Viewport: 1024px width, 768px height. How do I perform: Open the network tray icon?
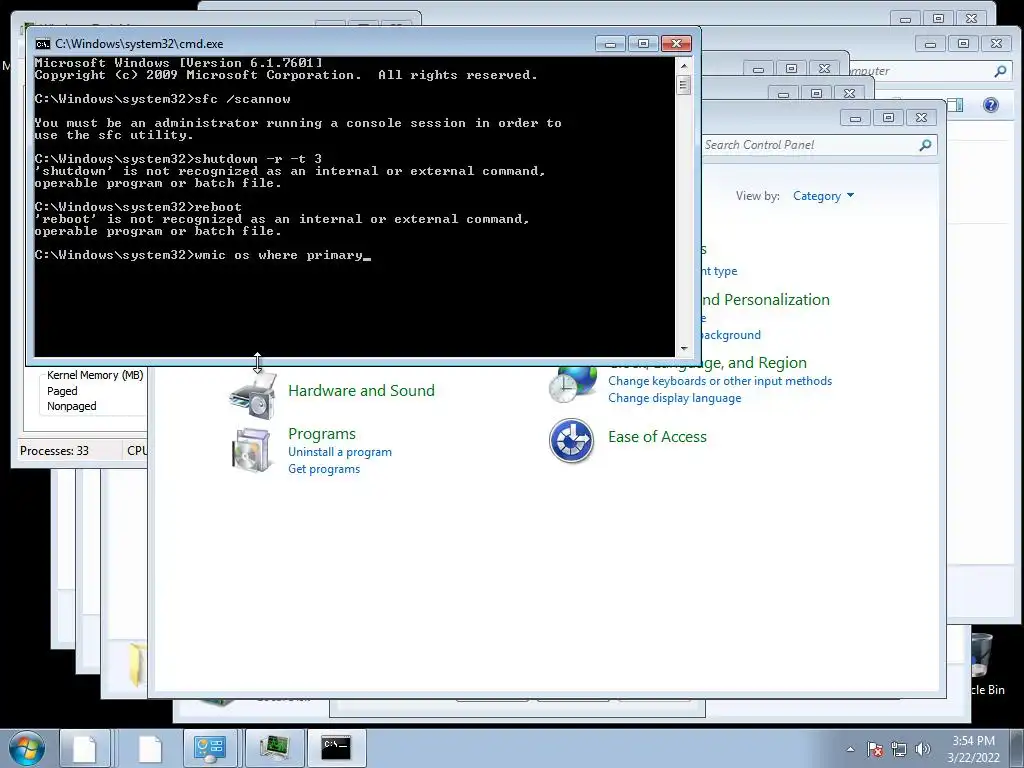click(x=899, y=749)
